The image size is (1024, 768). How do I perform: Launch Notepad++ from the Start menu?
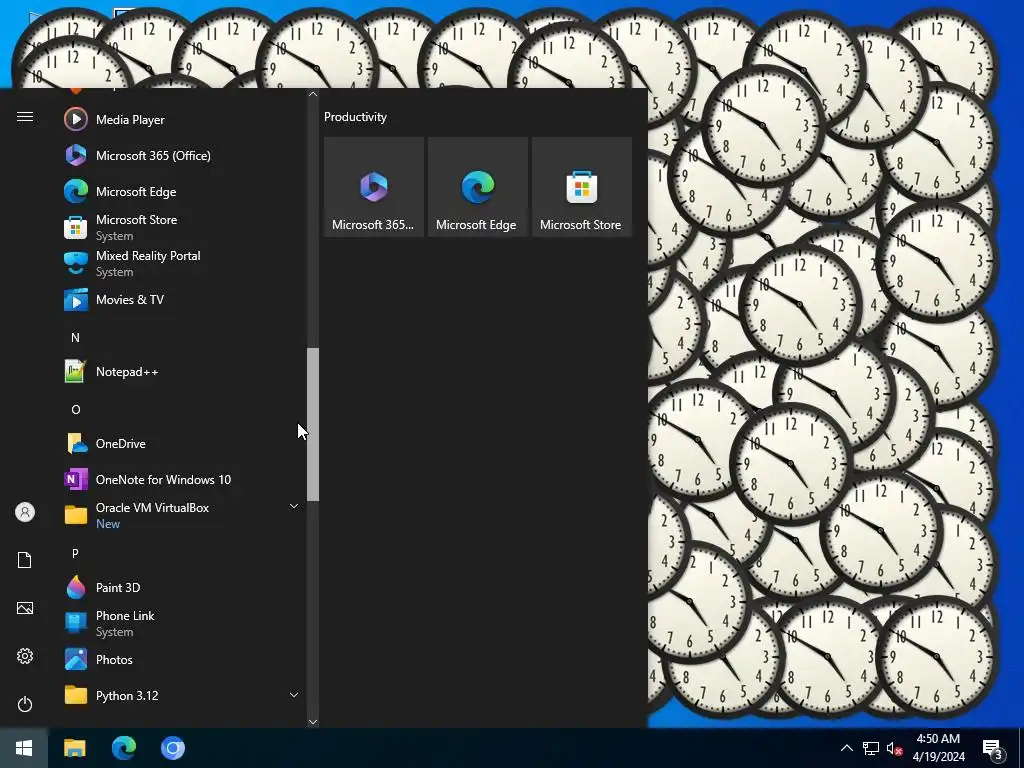pyautogui.click(x=183, y=372)
